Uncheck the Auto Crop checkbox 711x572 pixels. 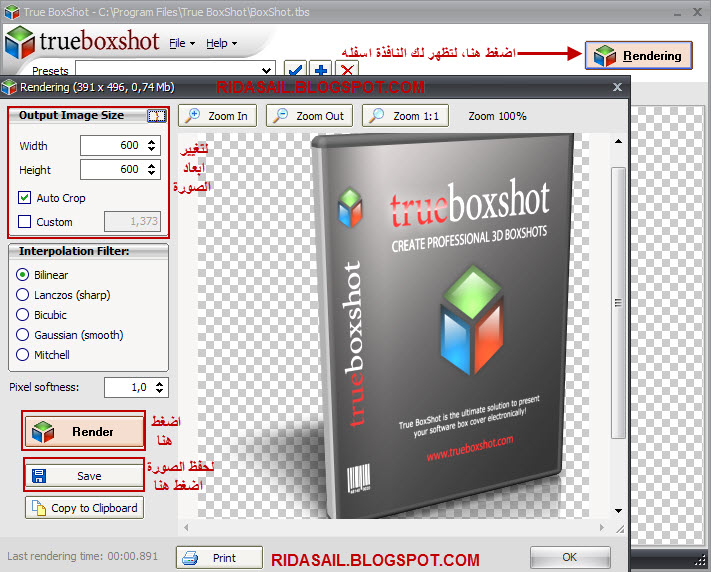tap(24, 197)
